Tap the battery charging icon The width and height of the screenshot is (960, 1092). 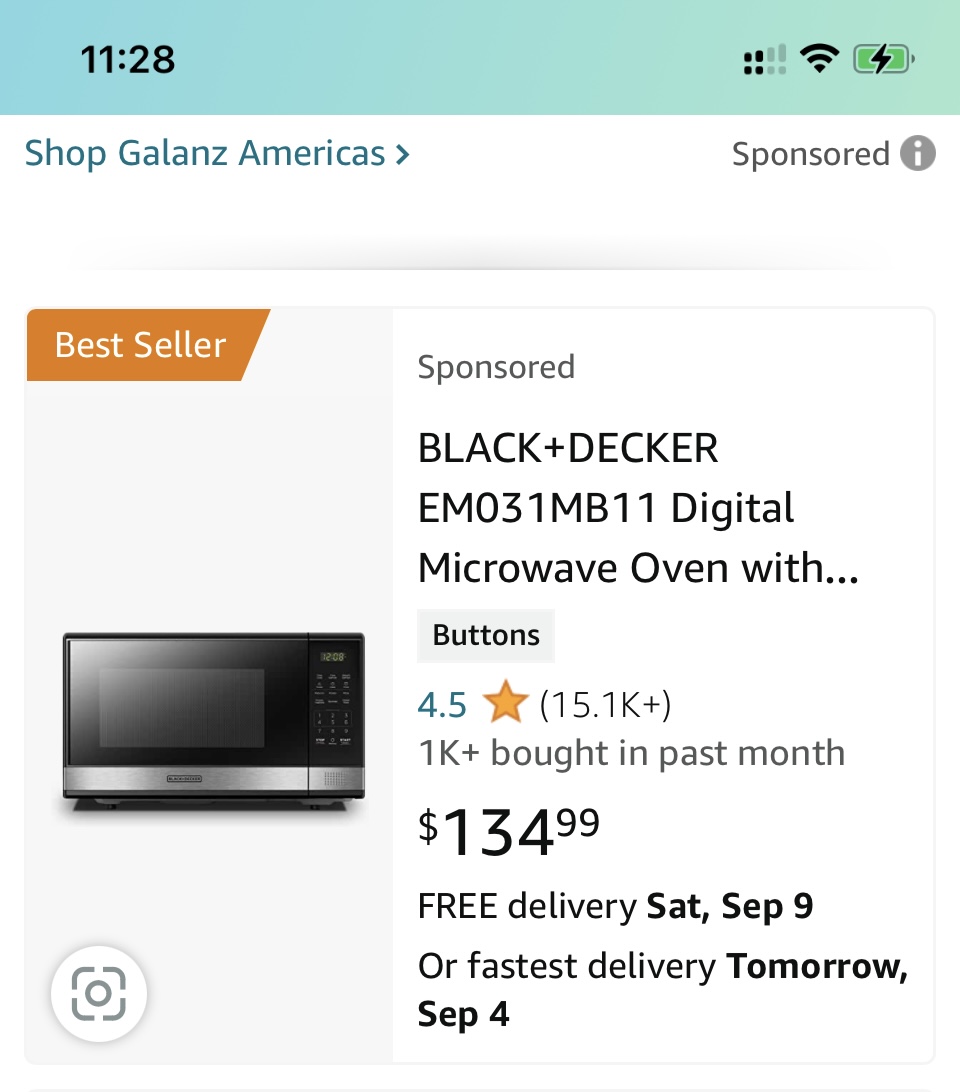(883, 60)
